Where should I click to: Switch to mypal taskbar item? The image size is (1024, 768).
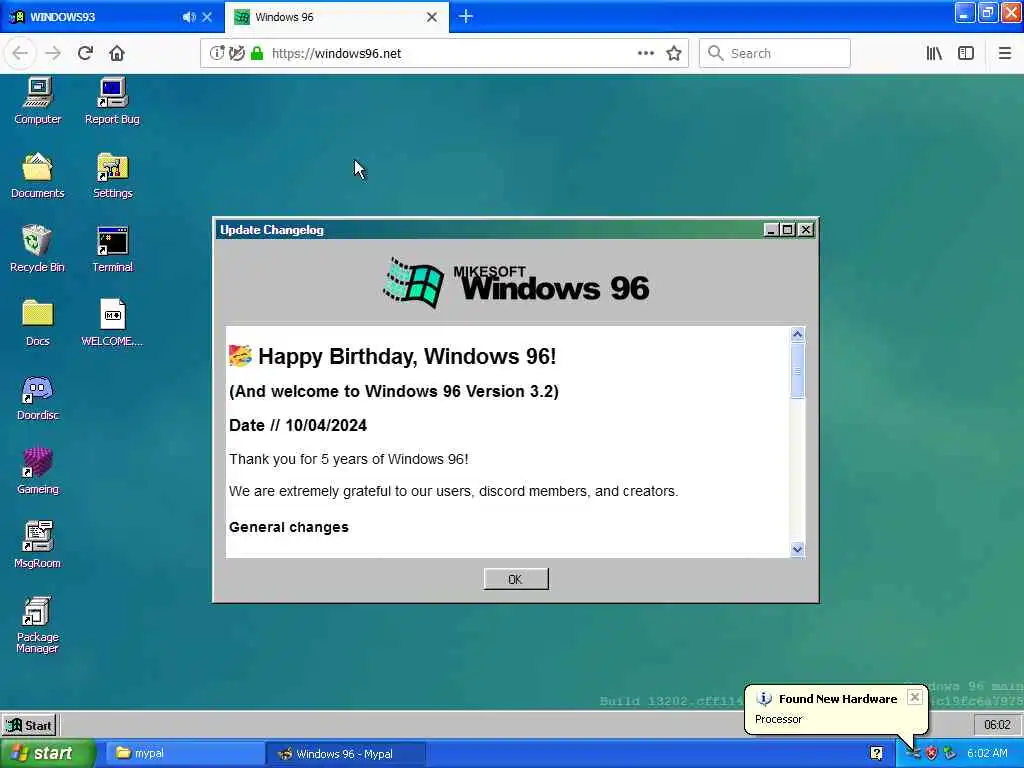click(x=183, y=753)
